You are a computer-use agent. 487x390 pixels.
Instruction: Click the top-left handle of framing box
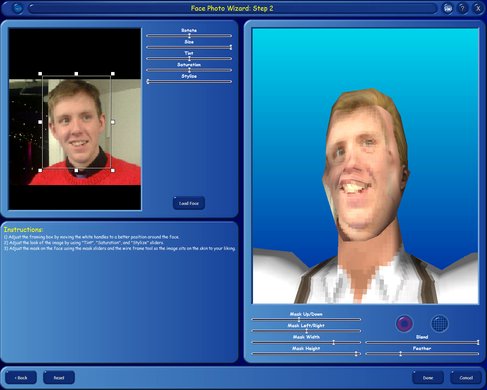tap(40, 74)
